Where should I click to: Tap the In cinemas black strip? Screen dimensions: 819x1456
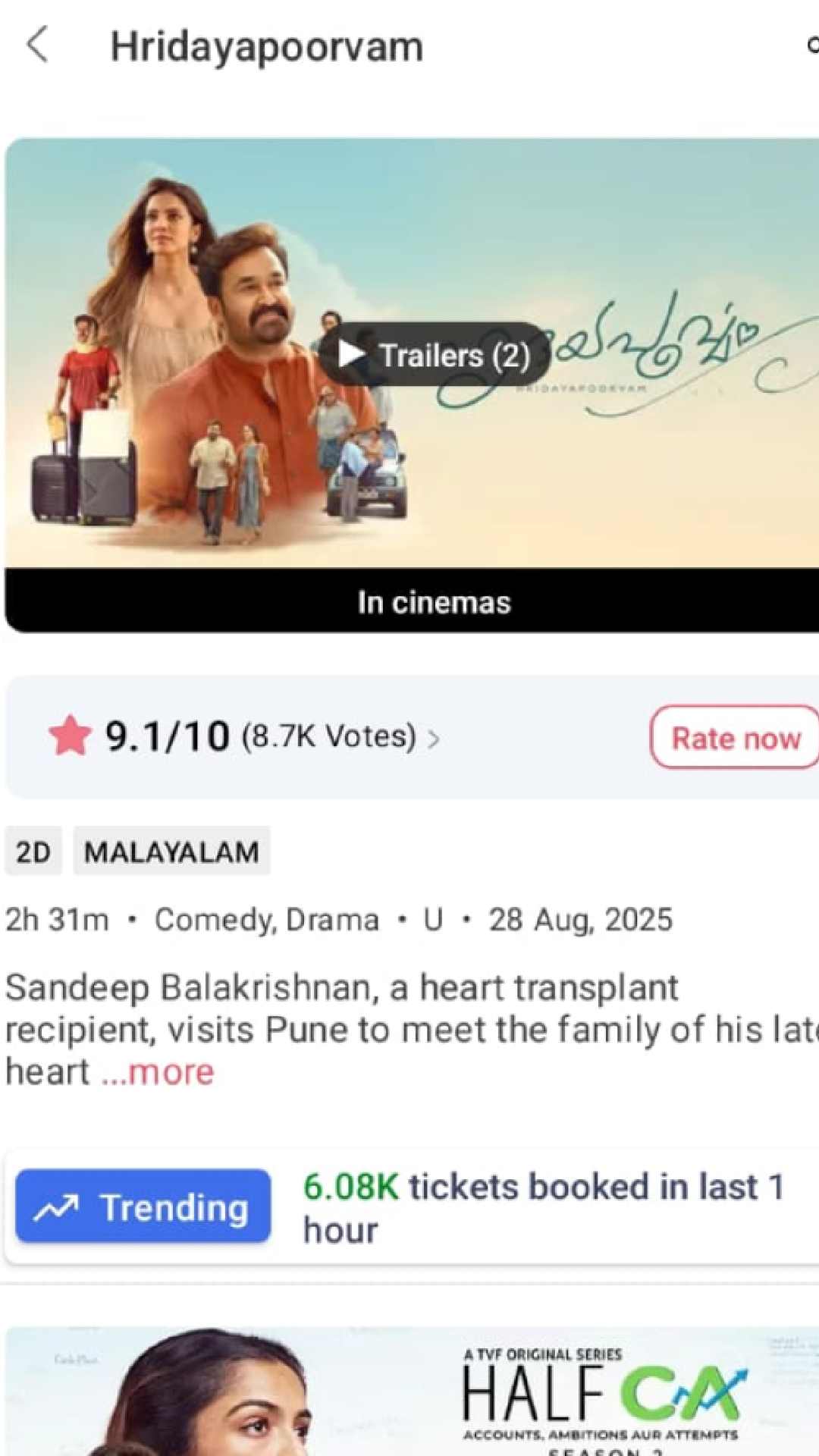coord(412,601)
